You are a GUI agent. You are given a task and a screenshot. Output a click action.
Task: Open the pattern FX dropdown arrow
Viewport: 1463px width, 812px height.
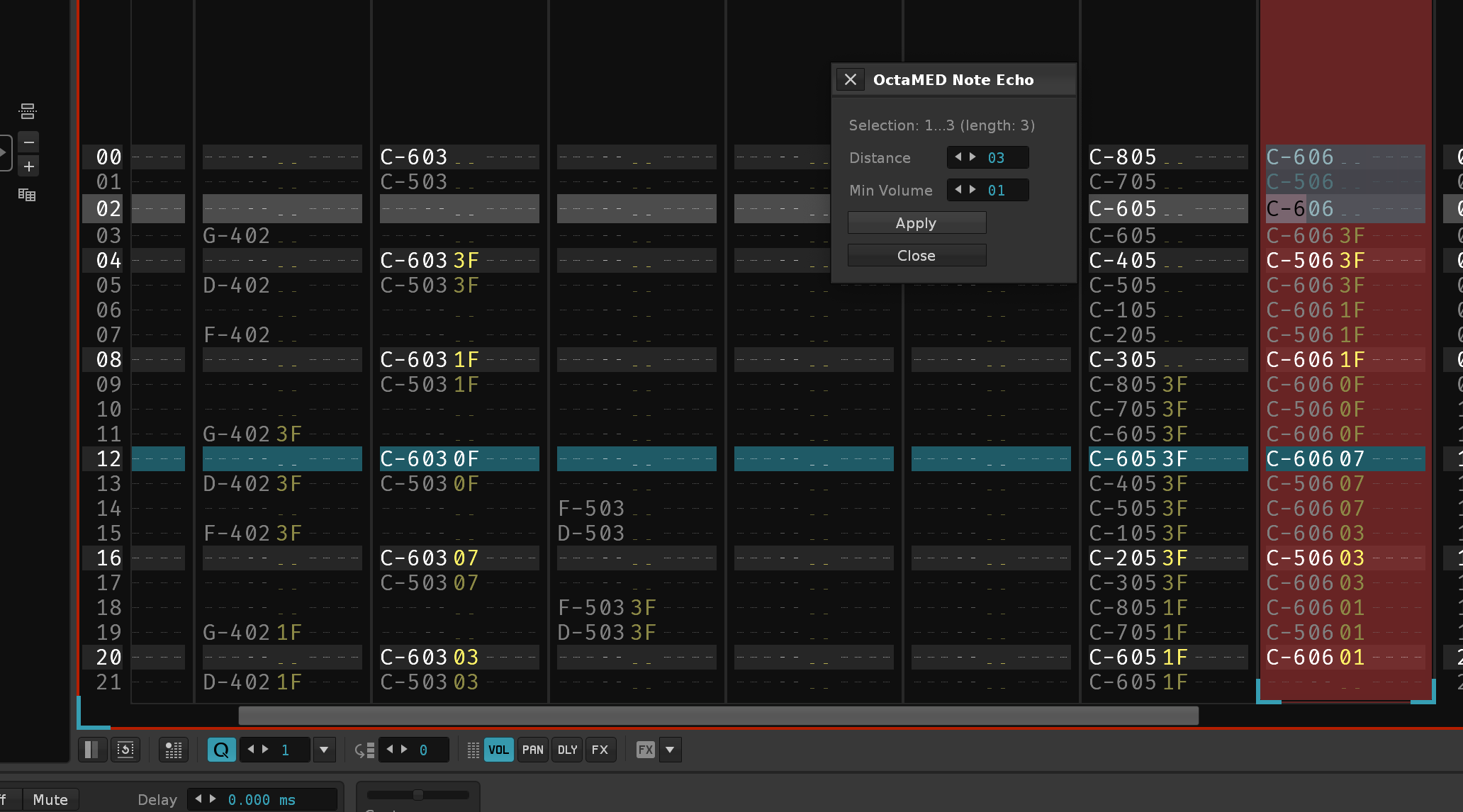[670, 750]
